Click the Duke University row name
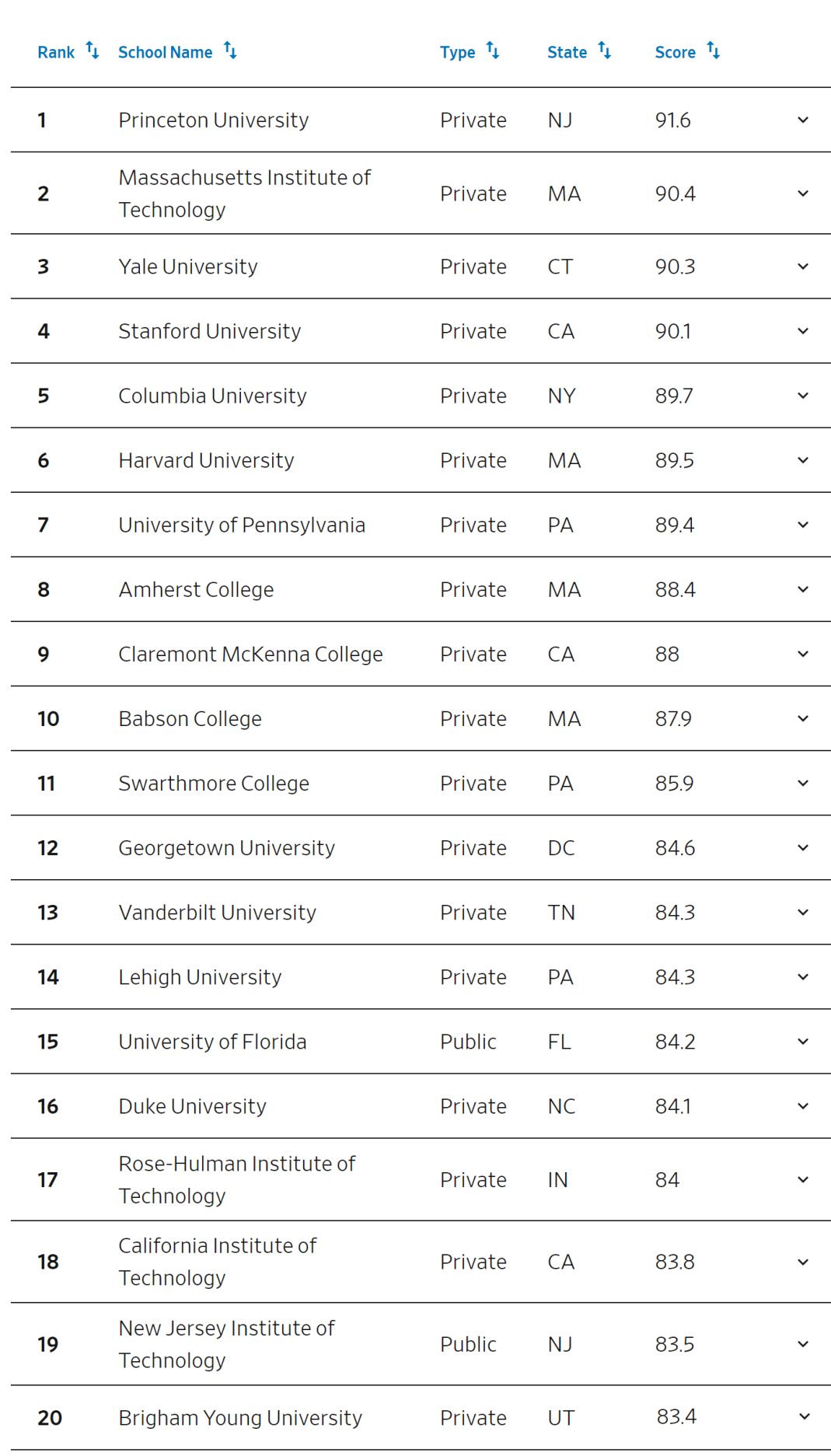Image resolution: width=831 pixels, height=1456 pixels. coord(192,1106)
